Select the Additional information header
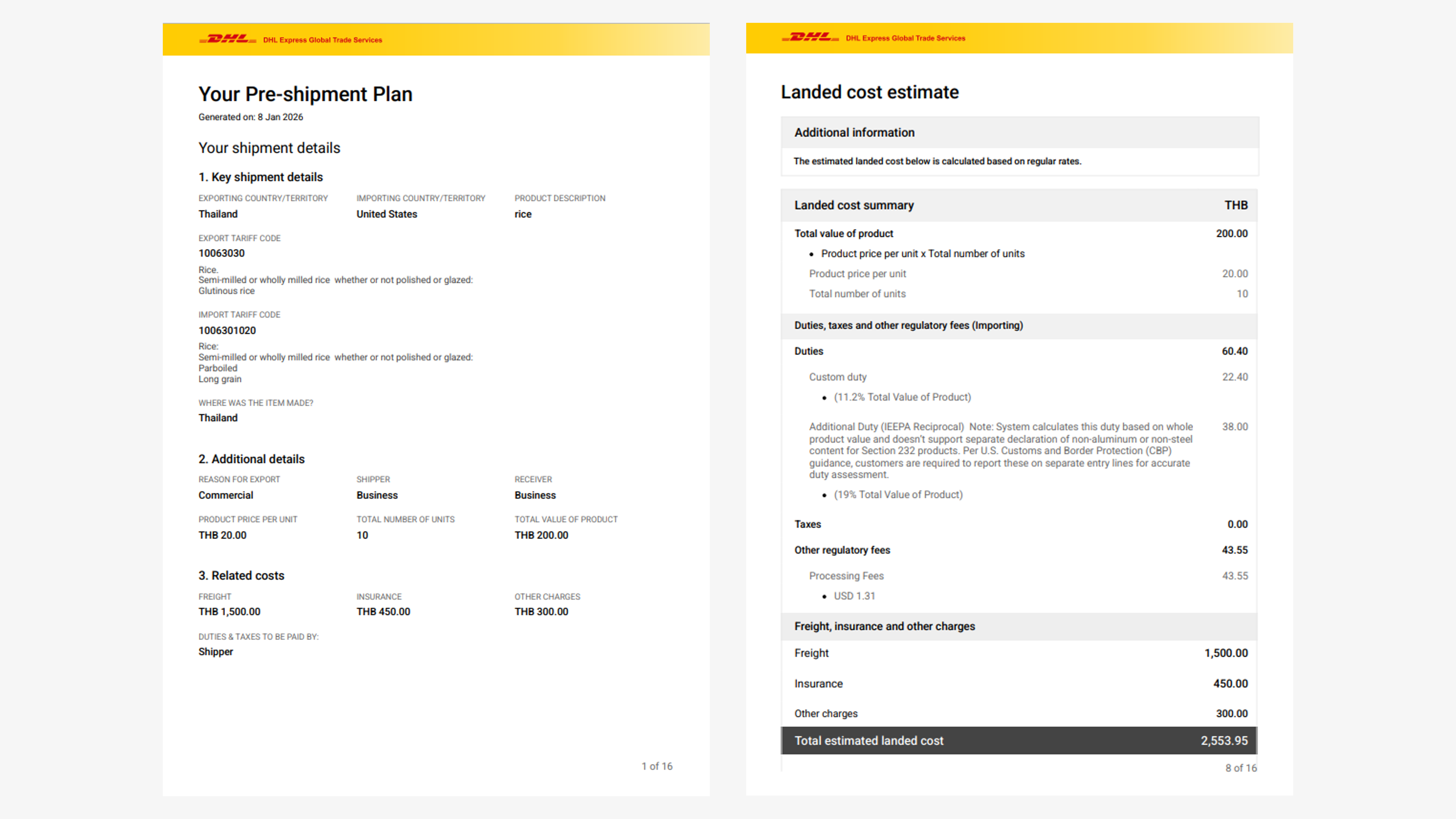 [x=853, y=132]
